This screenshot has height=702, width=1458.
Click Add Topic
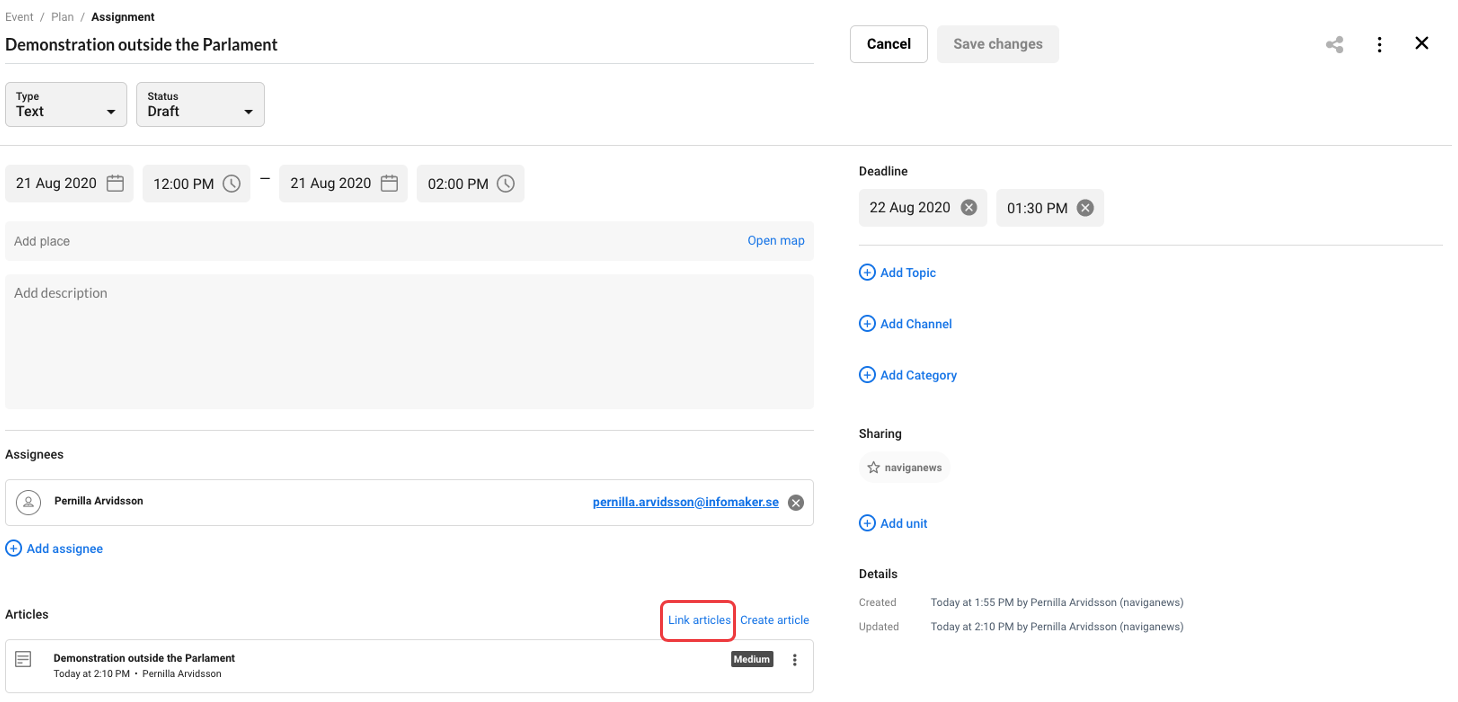point(897,273)
